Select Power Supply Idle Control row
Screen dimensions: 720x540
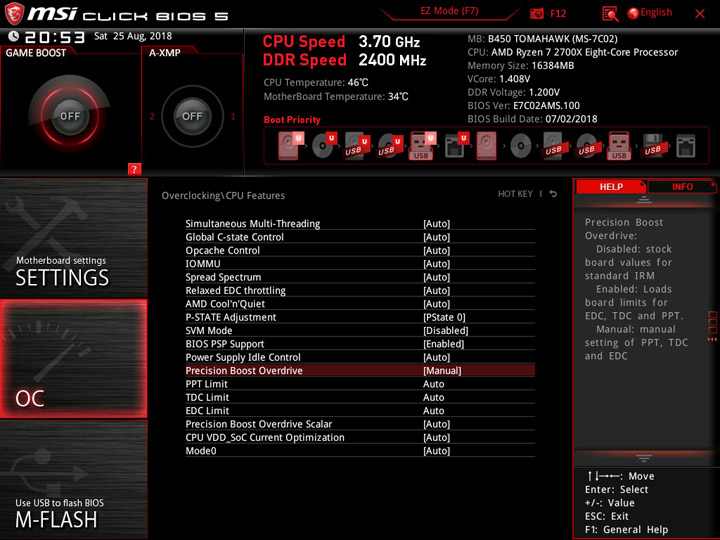tap(360, 357)
